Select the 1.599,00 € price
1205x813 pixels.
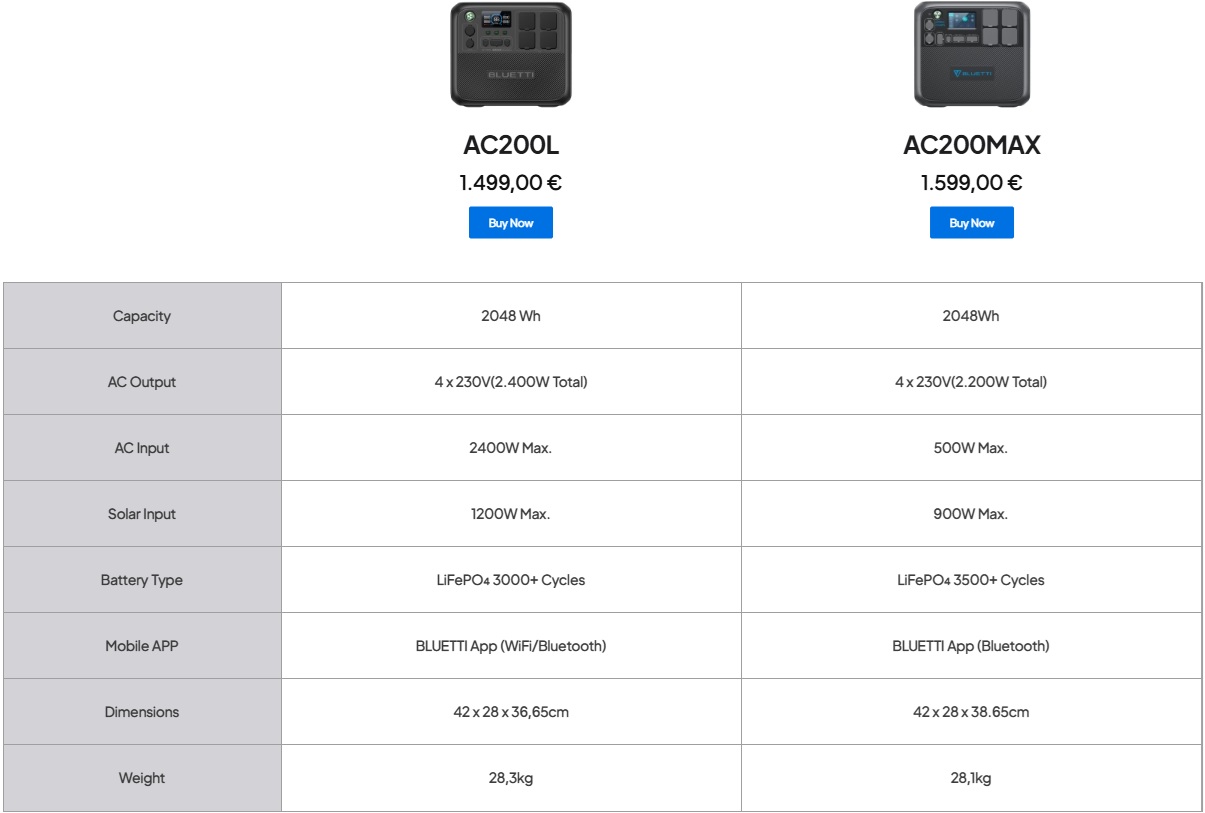(x=972, y=183)
